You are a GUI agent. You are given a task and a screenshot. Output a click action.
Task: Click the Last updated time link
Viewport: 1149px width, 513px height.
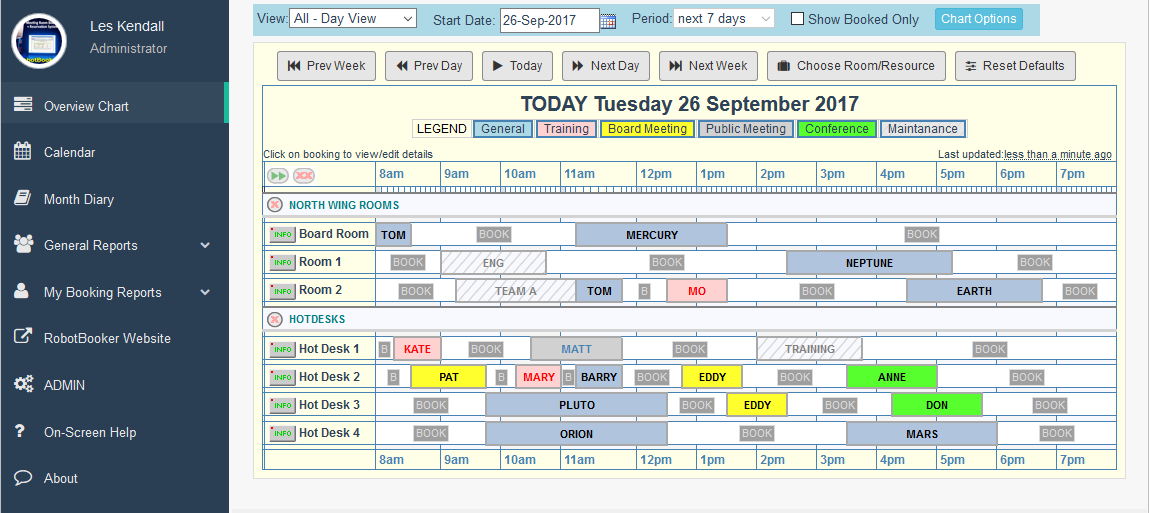pyautogui.click(x=1057, y=155)
